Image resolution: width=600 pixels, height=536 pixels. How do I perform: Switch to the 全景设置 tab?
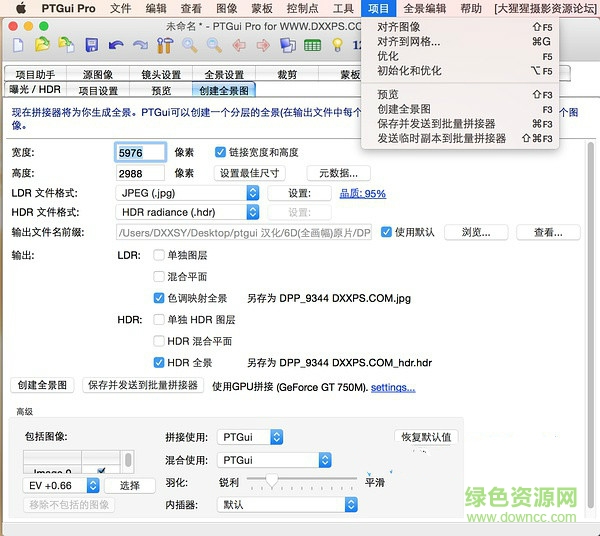(224, 74)
